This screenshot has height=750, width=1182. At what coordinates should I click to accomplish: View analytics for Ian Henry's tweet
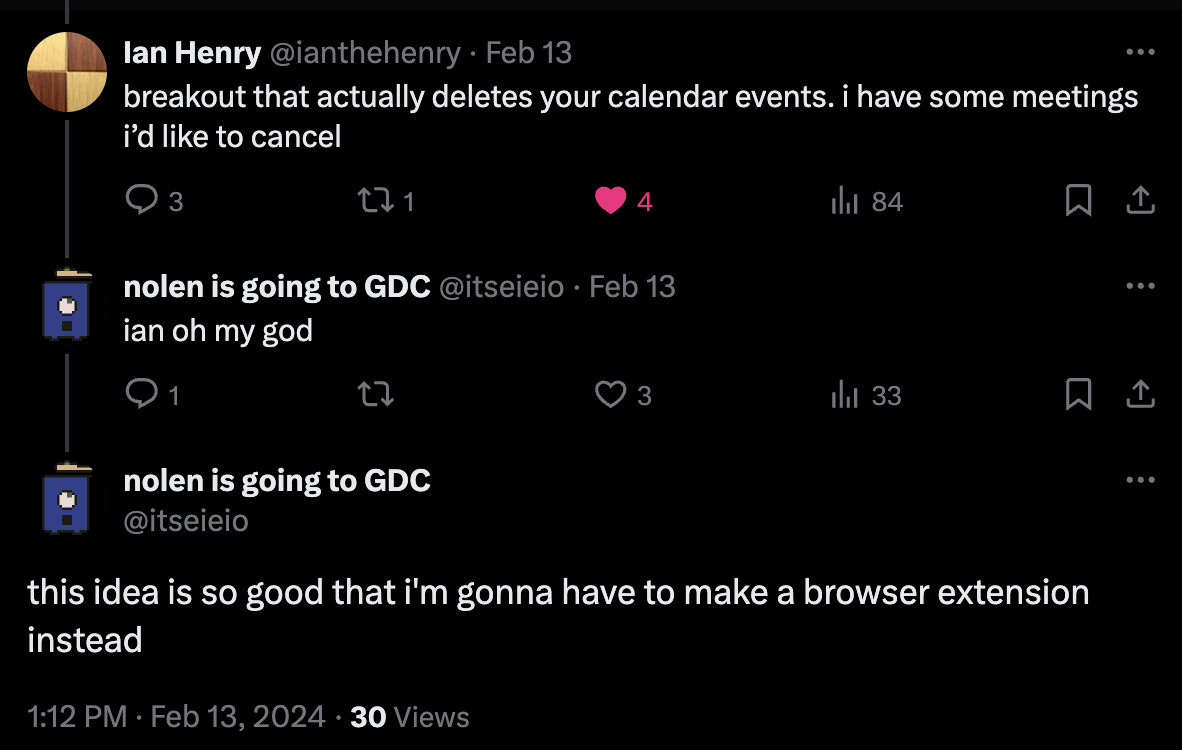[x=845, y=200]
